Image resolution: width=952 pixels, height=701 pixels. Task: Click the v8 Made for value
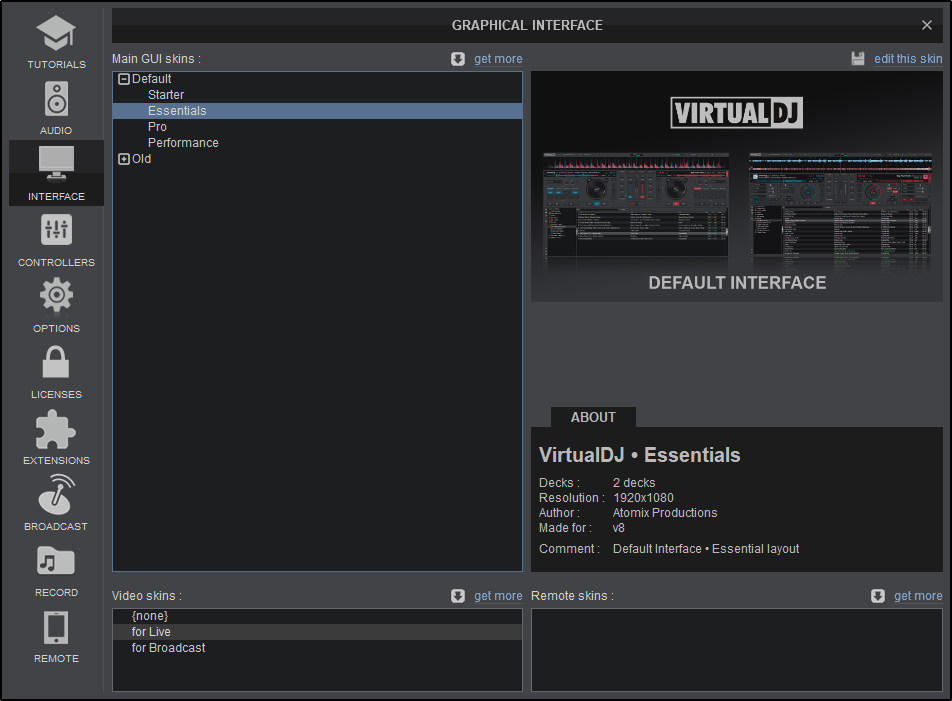[x=619, y=528]
